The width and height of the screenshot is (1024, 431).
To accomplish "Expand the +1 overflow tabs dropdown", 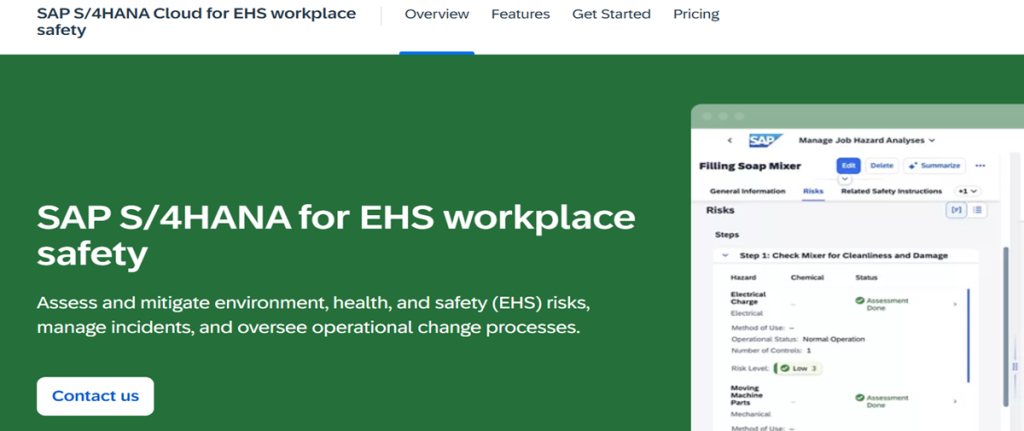I will coord(967,191).
